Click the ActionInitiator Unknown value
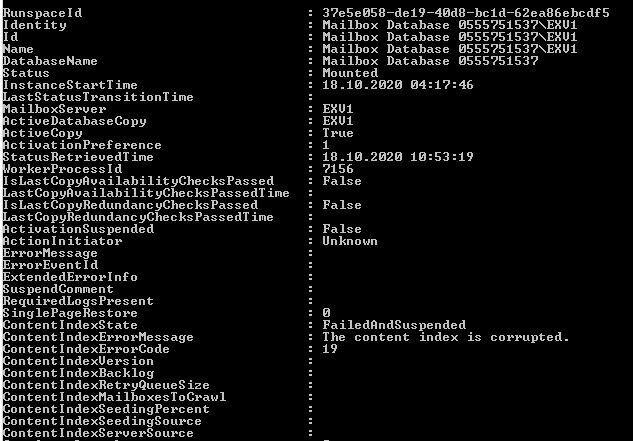Image resolution: width=633 pixels, height=441 pixels. [350, 241]
